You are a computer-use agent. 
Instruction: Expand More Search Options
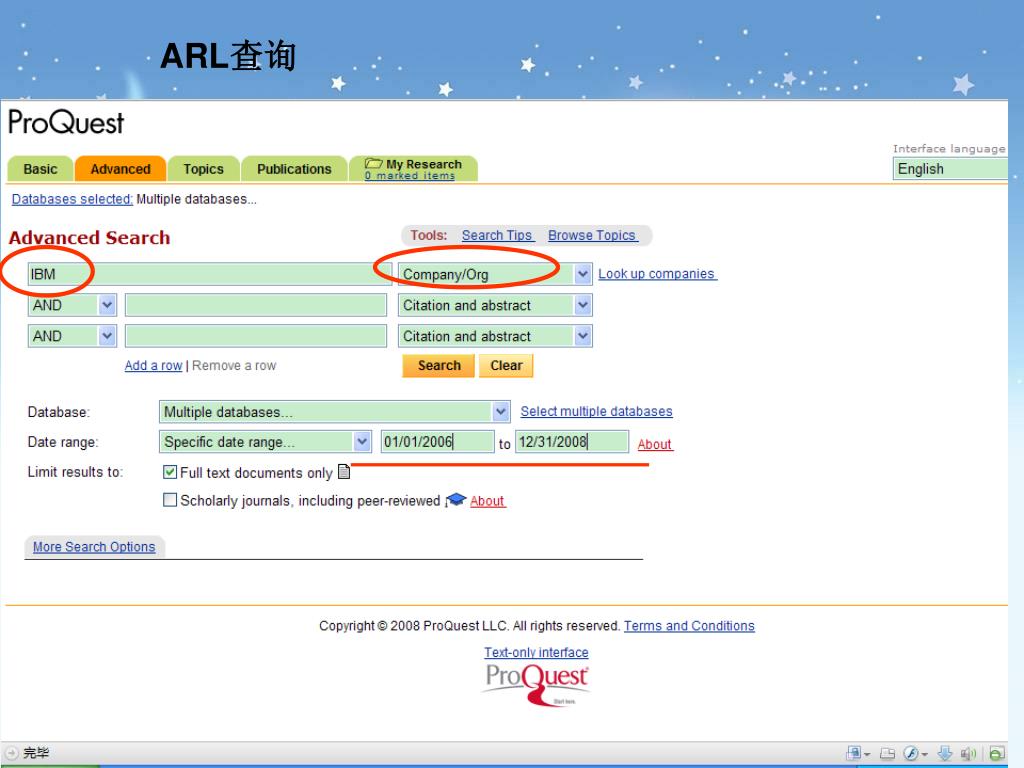coord(94,547)
